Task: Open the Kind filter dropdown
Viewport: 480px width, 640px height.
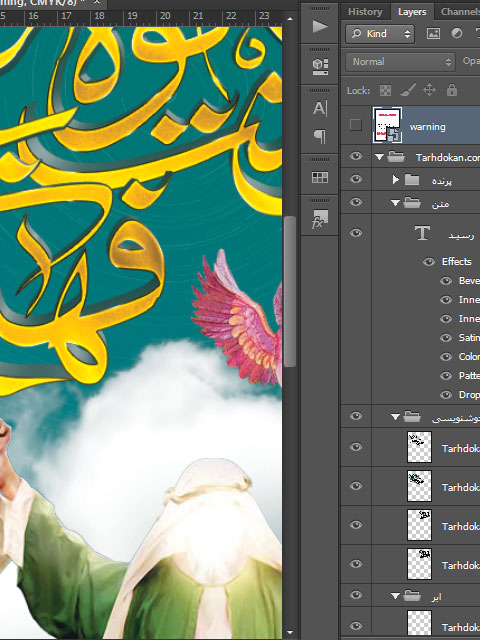Action: point(380,34)
